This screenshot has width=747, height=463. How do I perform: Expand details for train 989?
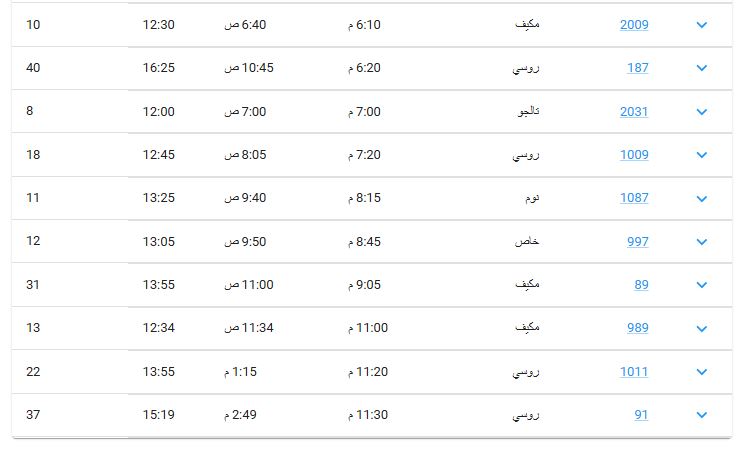point(701,329)
